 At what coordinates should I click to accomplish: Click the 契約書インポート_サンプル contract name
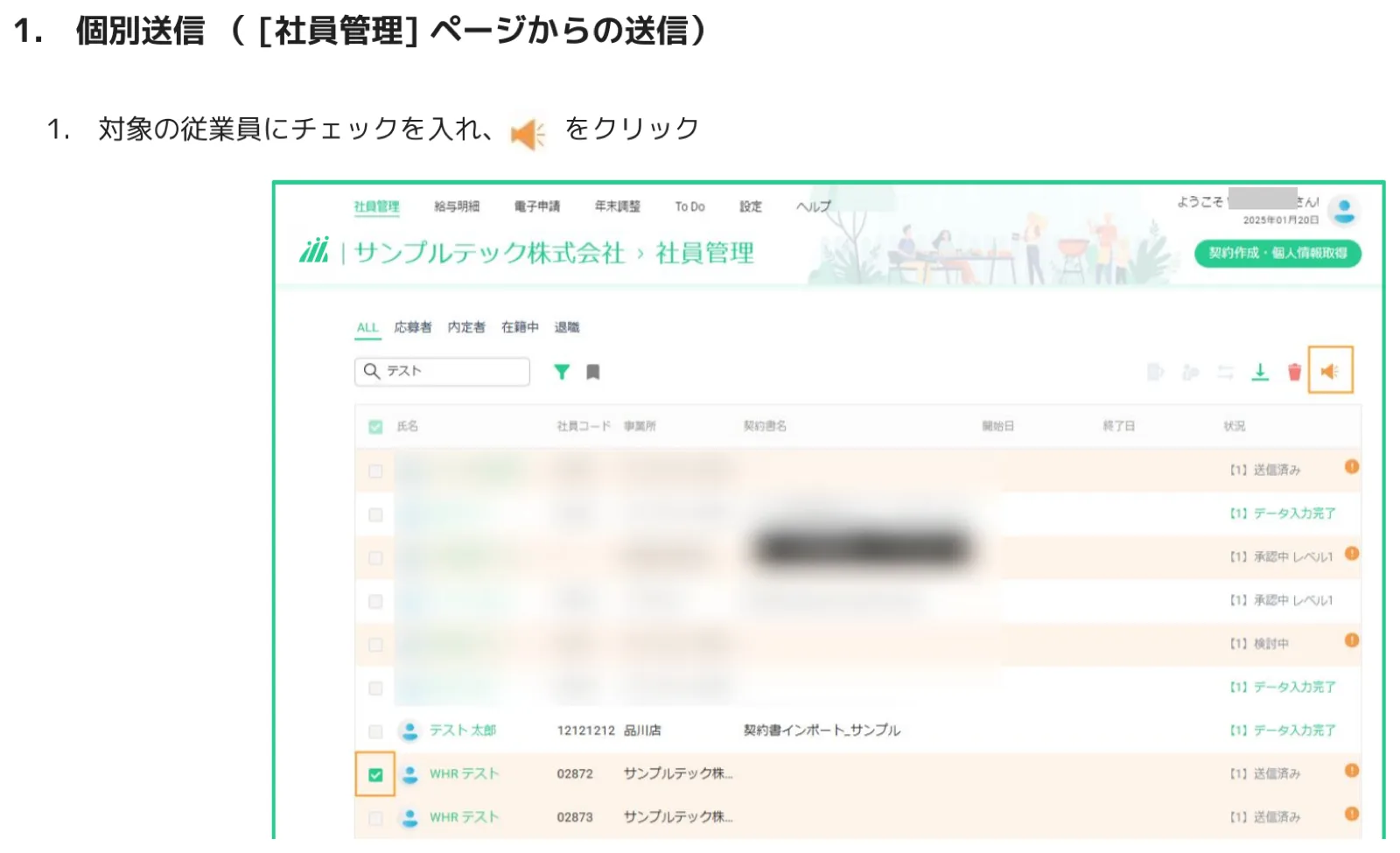pyautogui.click(x=822, y=731)
